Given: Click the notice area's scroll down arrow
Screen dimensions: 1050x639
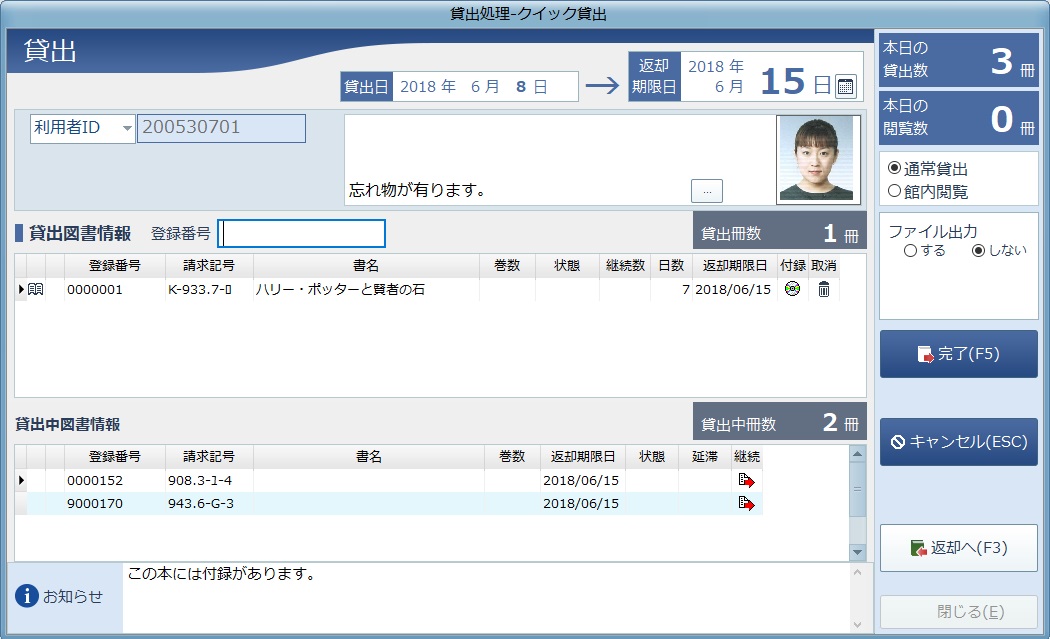Looking at the screenshot, I should 858,625.
